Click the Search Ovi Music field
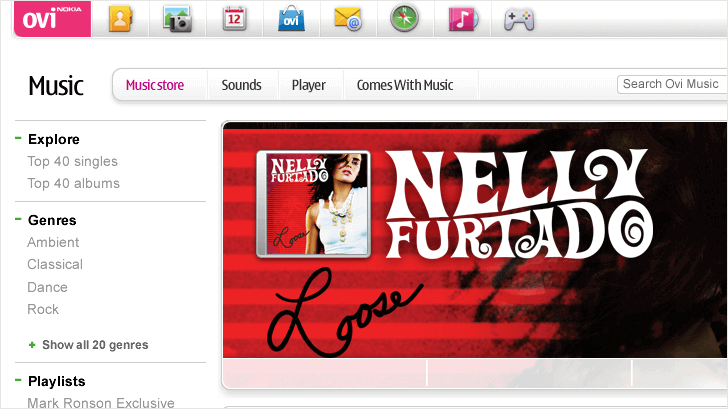 (671, 84)
